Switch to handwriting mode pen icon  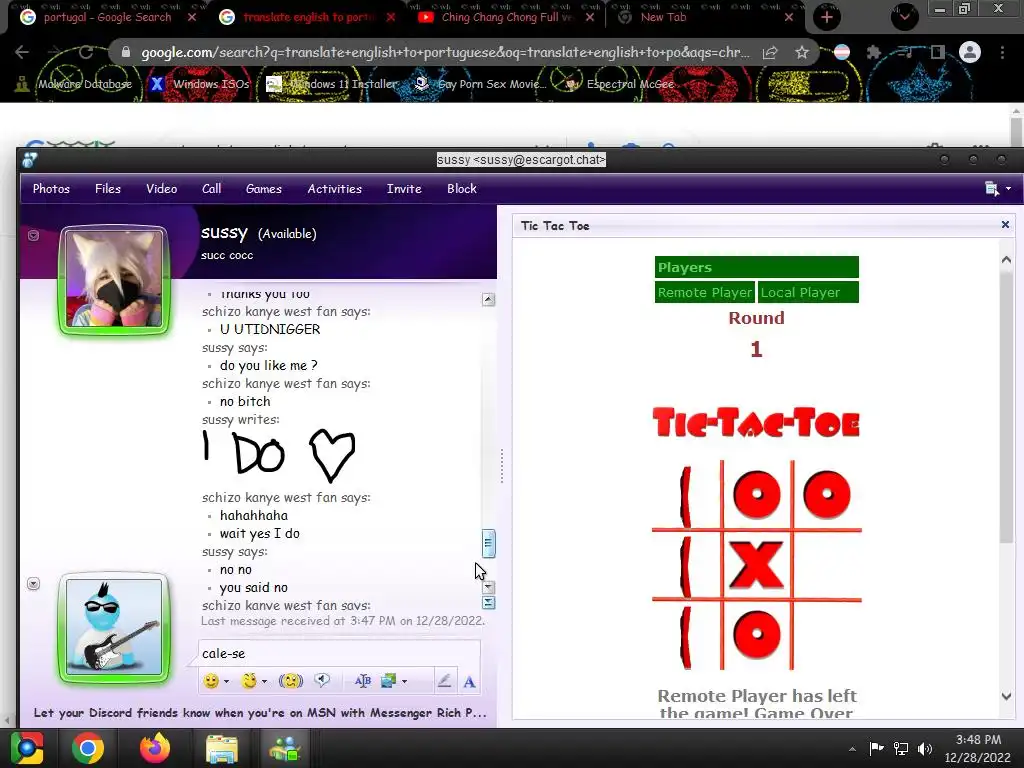coord(444,681)
